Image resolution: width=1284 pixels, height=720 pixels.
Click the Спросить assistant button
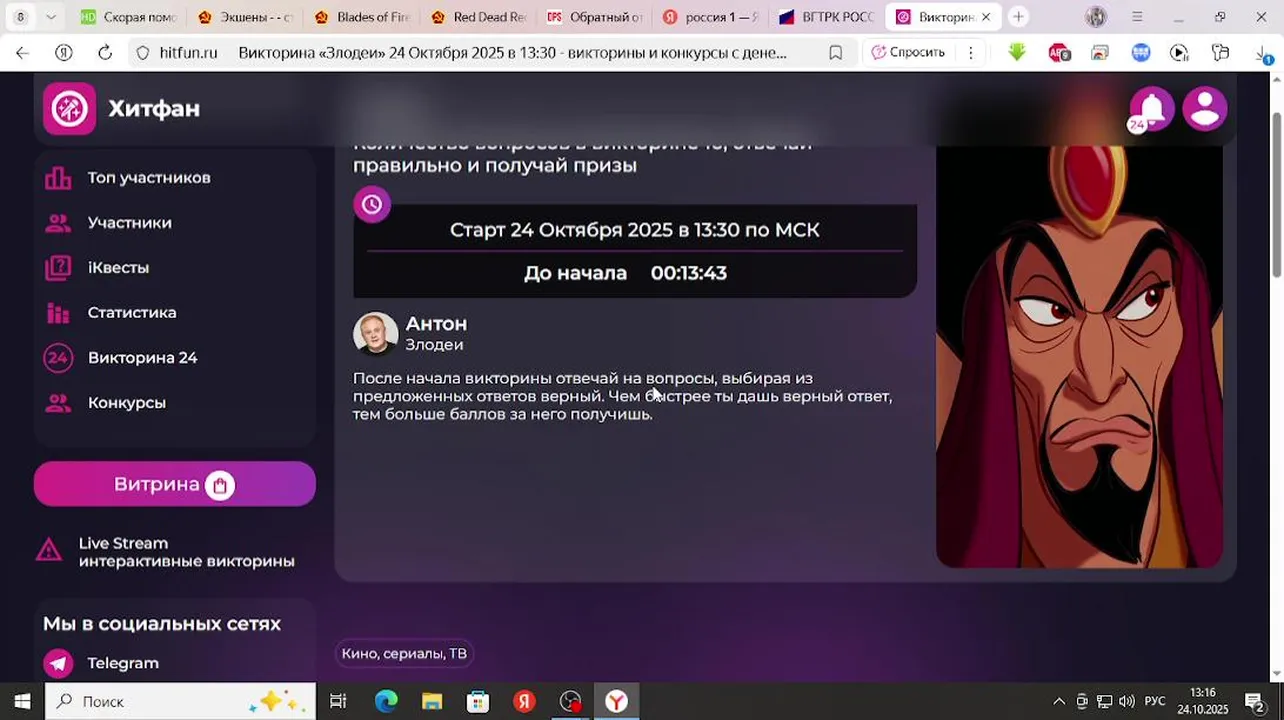(907, 53)
